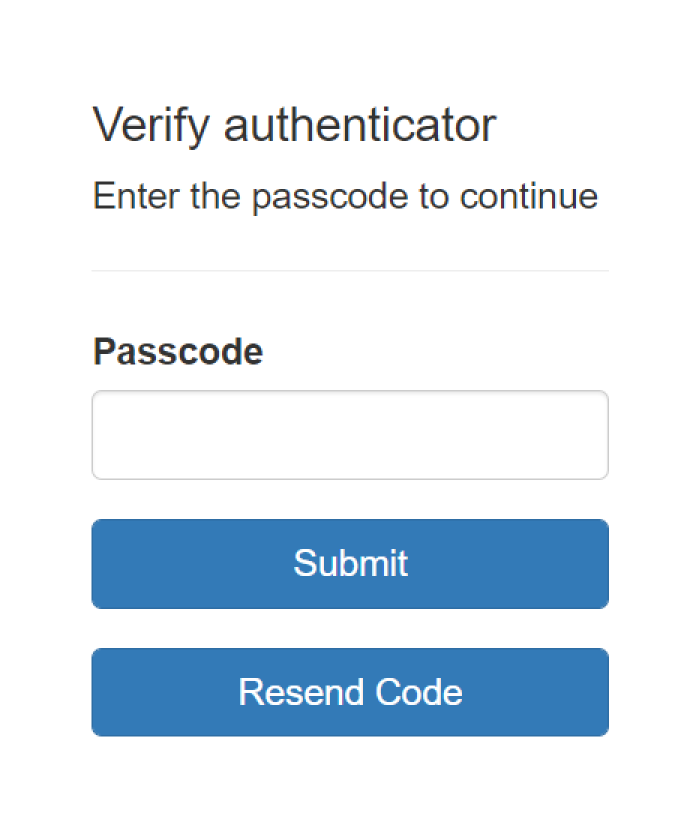Click the Verify authenticator heading
This screenshot has width=698, height=825.
[294, 124]
